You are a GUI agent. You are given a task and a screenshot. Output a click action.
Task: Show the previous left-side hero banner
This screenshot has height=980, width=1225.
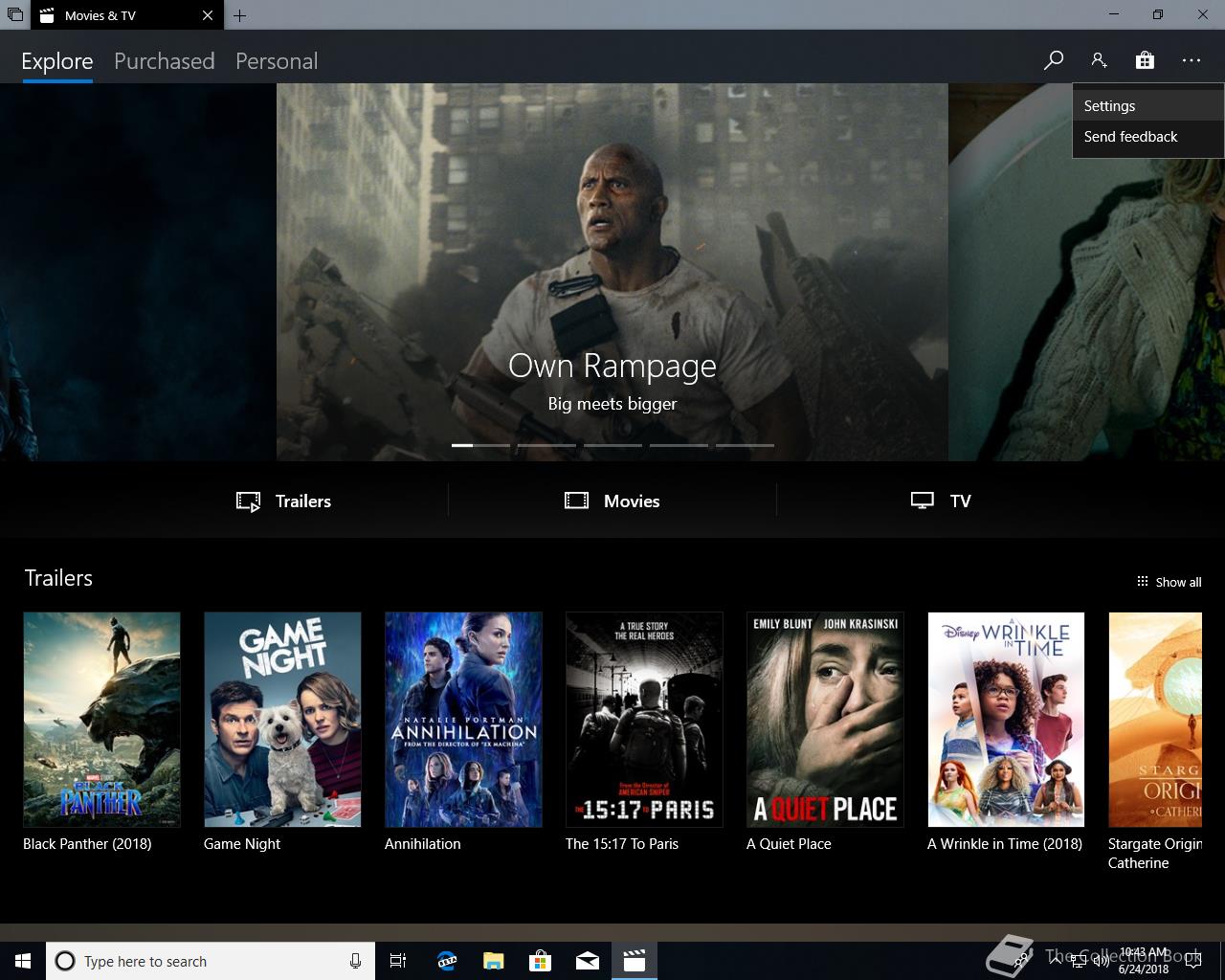click(138, 272)
